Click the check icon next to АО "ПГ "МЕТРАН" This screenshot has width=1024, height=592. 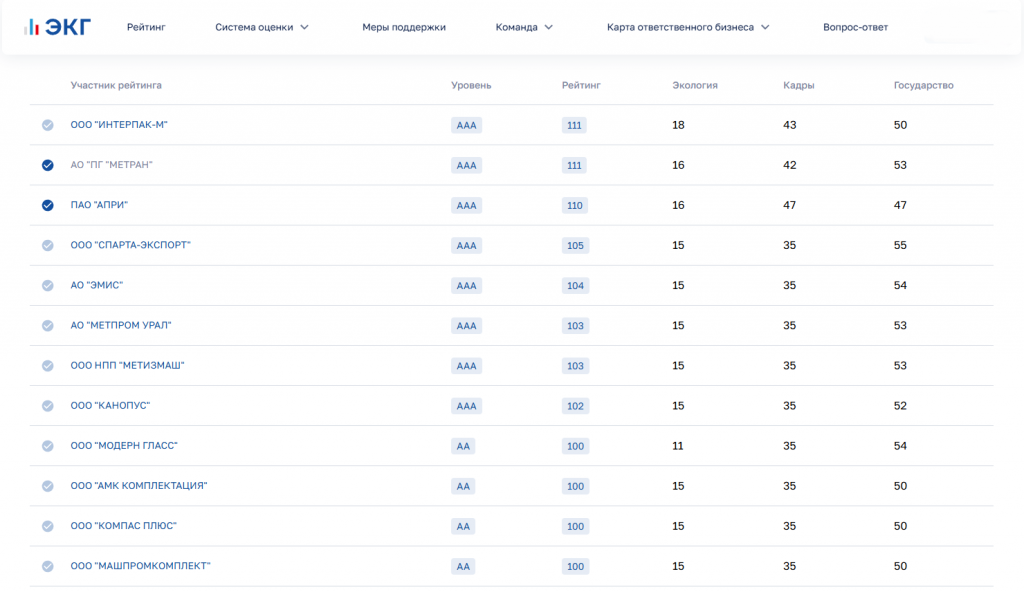pos(48,165)
